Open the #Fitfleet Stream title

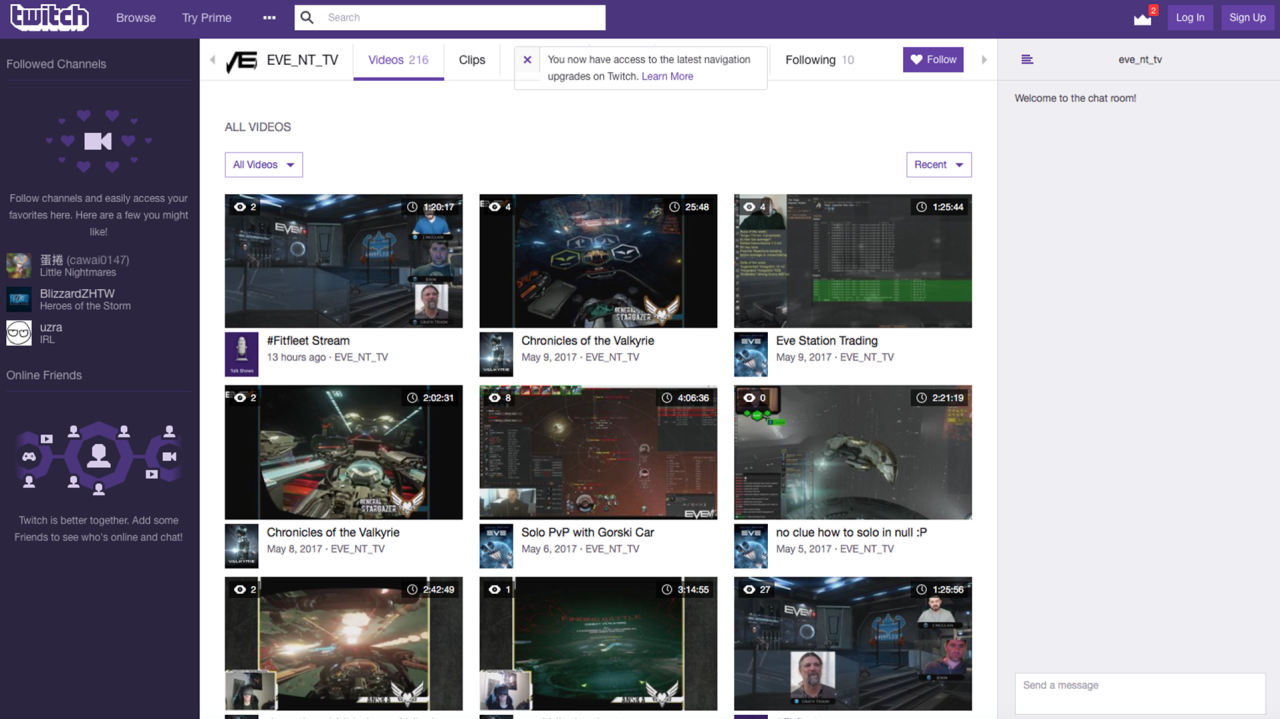point(308,341)
